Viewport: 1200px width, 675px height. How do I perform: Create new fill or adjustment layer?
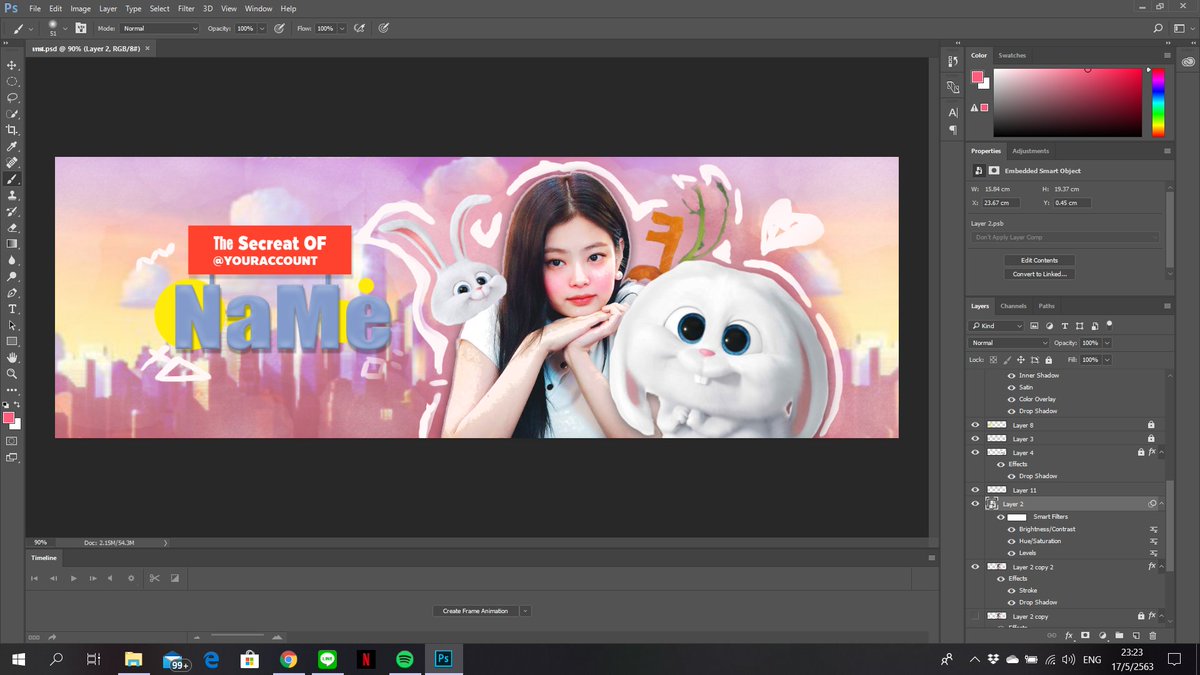click(x=1102, y=635)
